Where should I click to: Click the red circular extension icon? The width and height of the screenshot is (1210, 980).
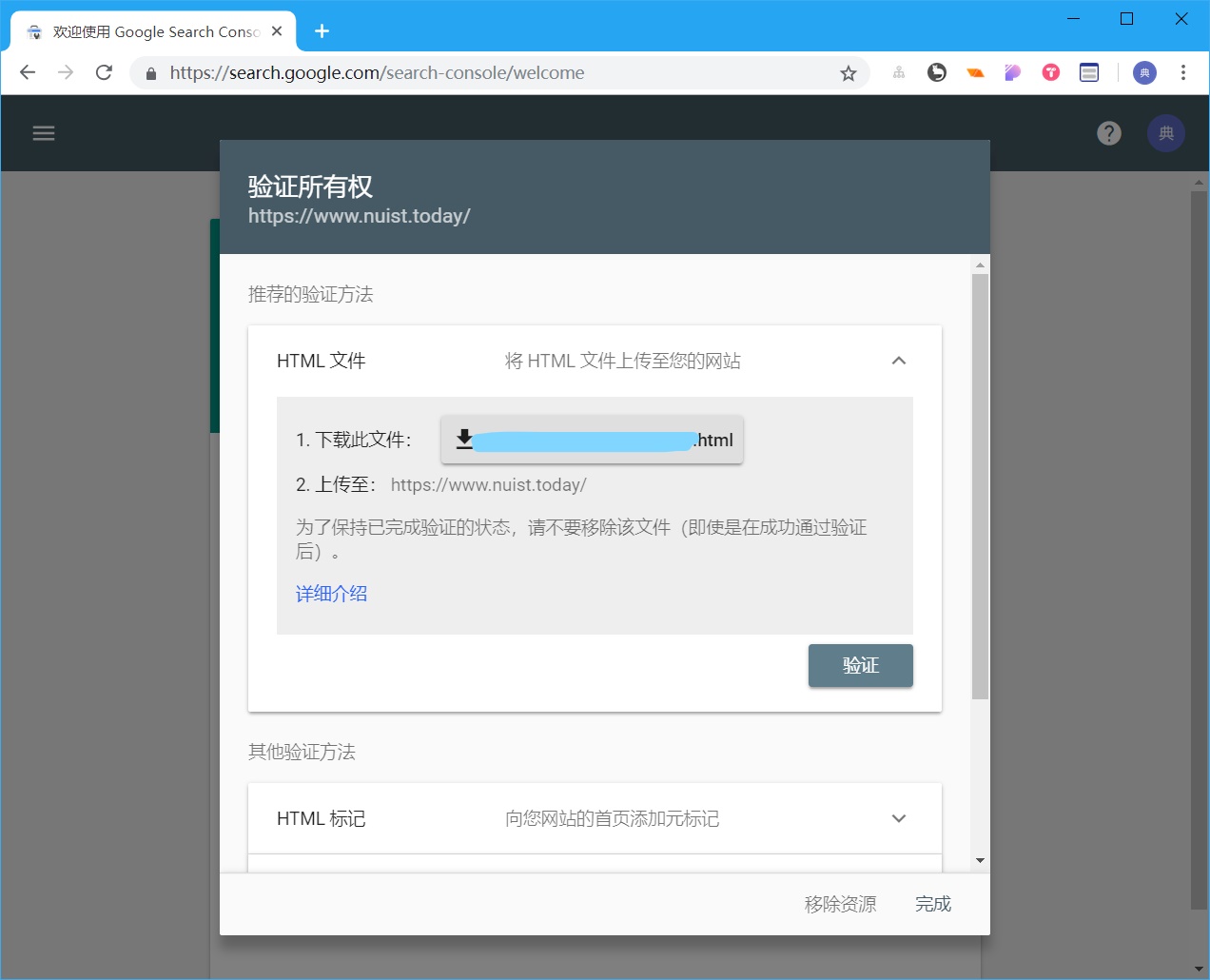click(x=1051, y=72)
